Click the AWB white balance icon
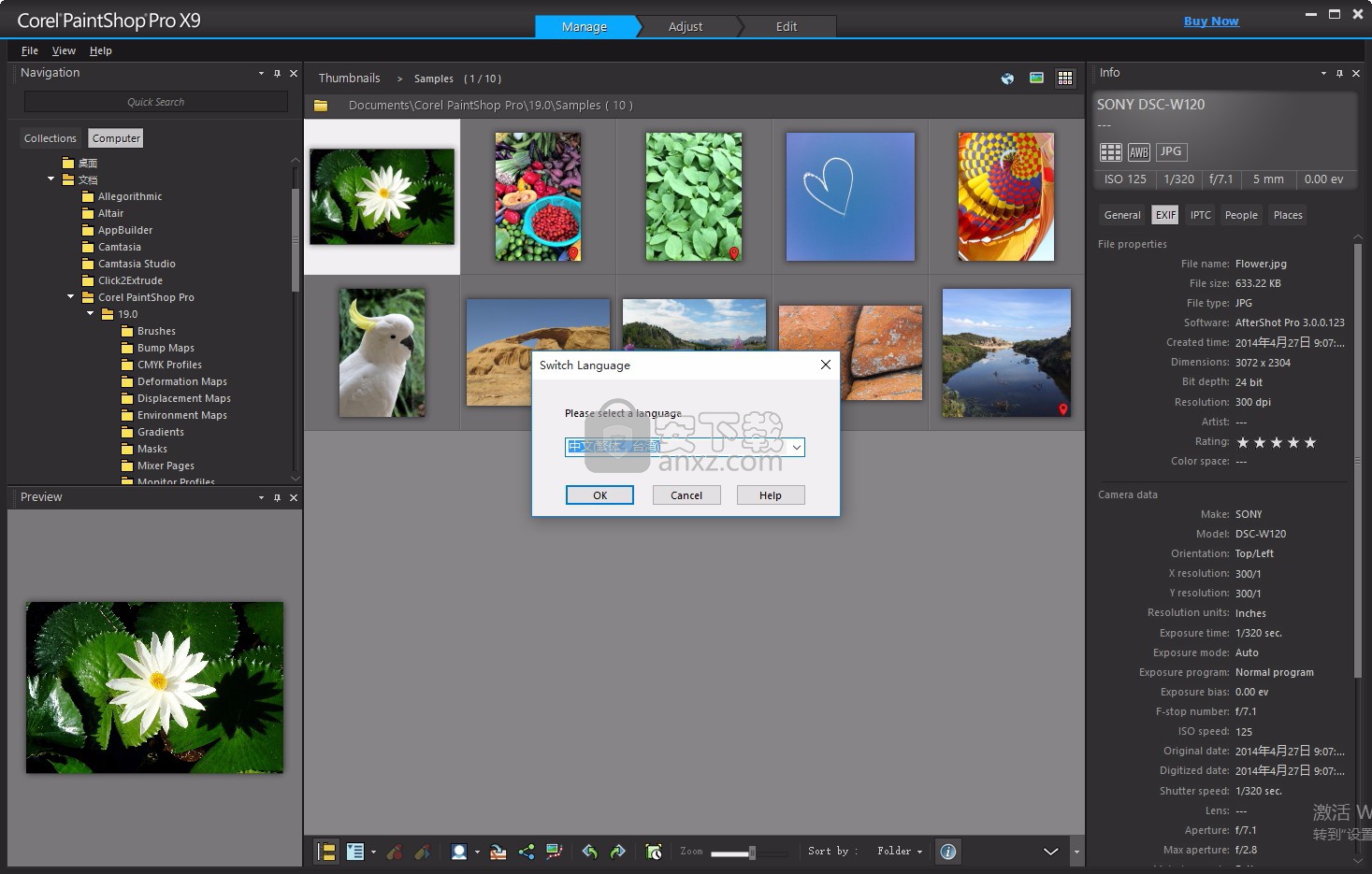The image size is (1372, 874). (1138, 151)
